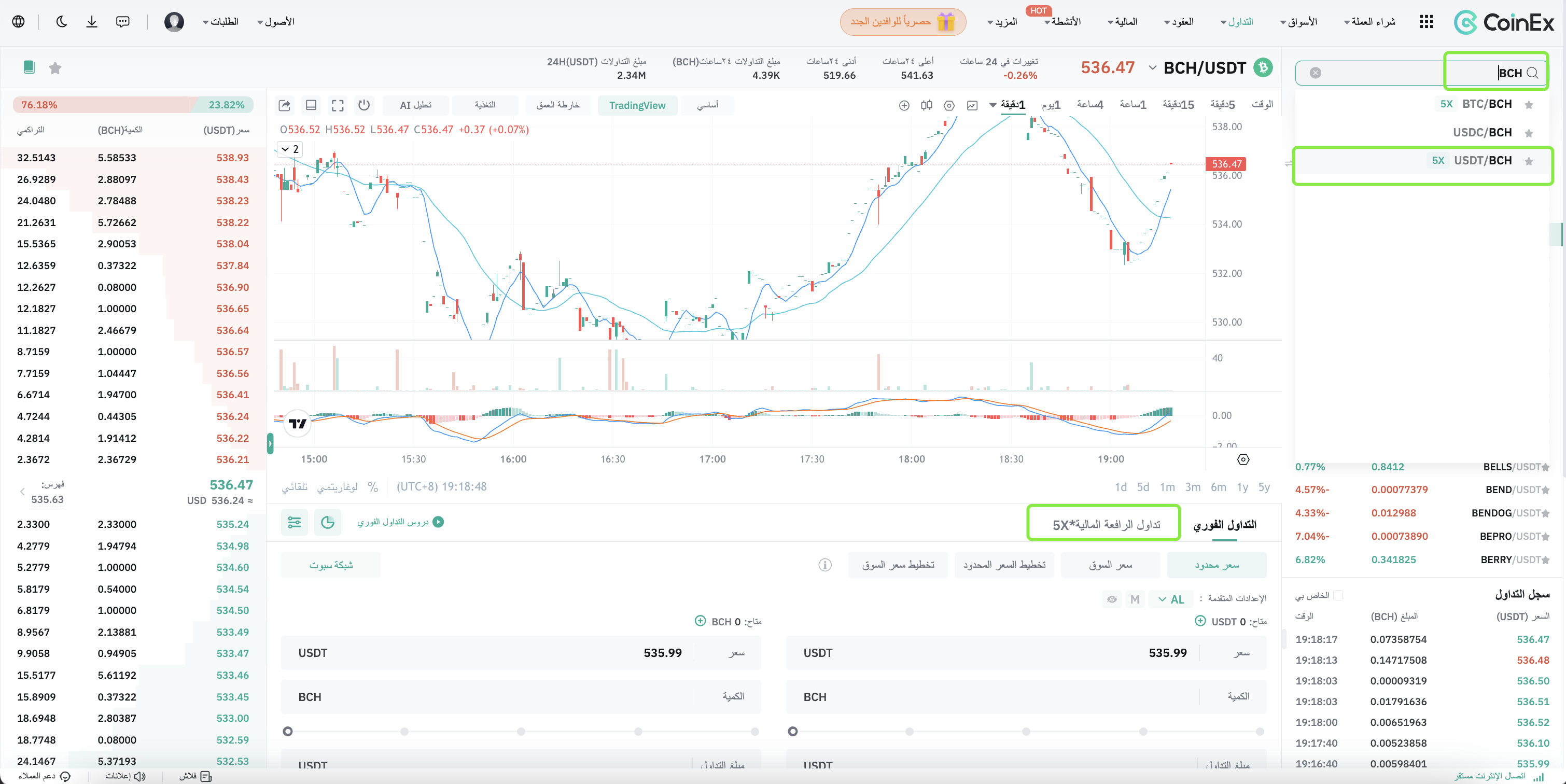Expand the الأسواق markets menu
The height and width of the screenshot is (784, 1566).
point(1298,22)
